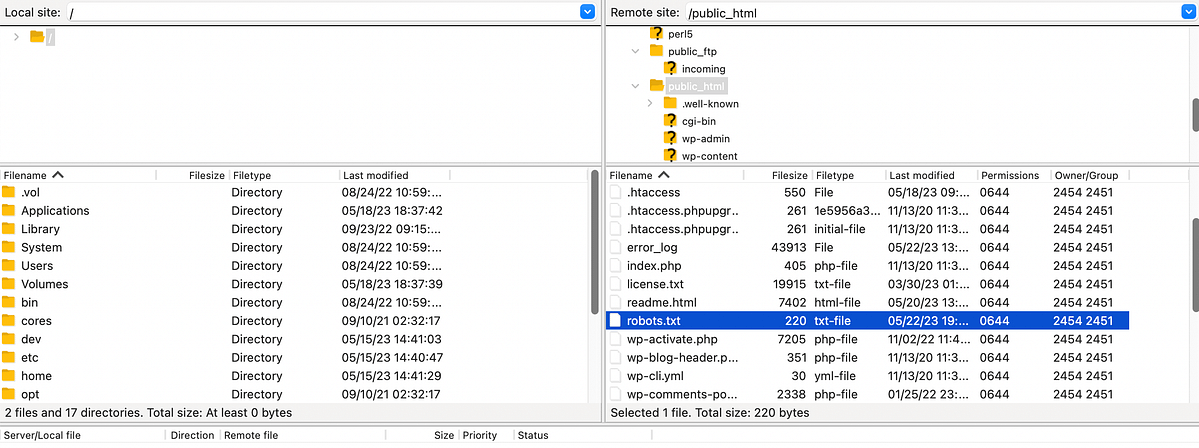This screenshot has width=1199, height=448.
Task: Click the index.php file icon
Action: (x=616, y=266)
